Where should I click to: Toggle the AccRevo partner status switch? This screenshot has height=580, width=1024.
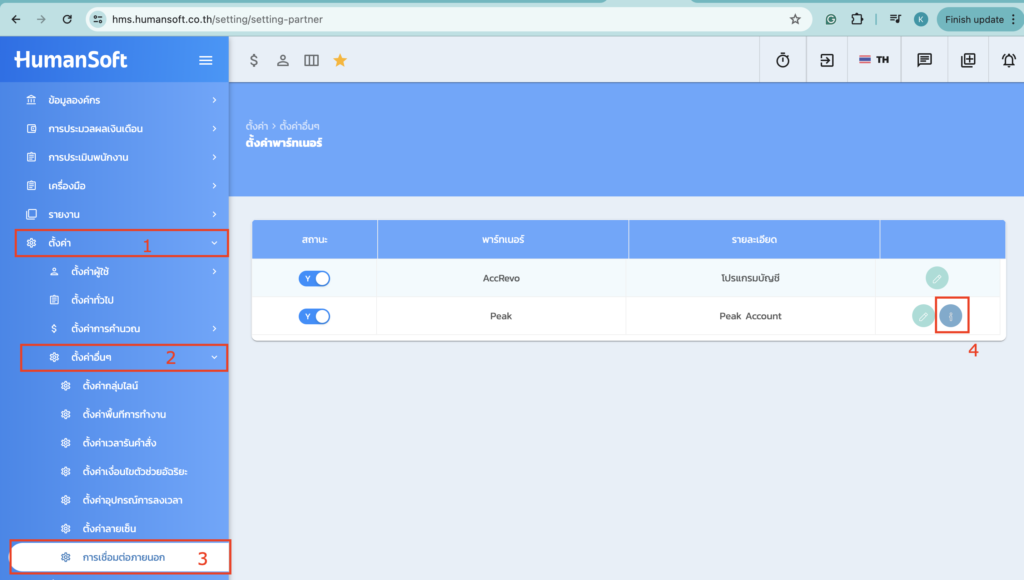click(314, 278)
